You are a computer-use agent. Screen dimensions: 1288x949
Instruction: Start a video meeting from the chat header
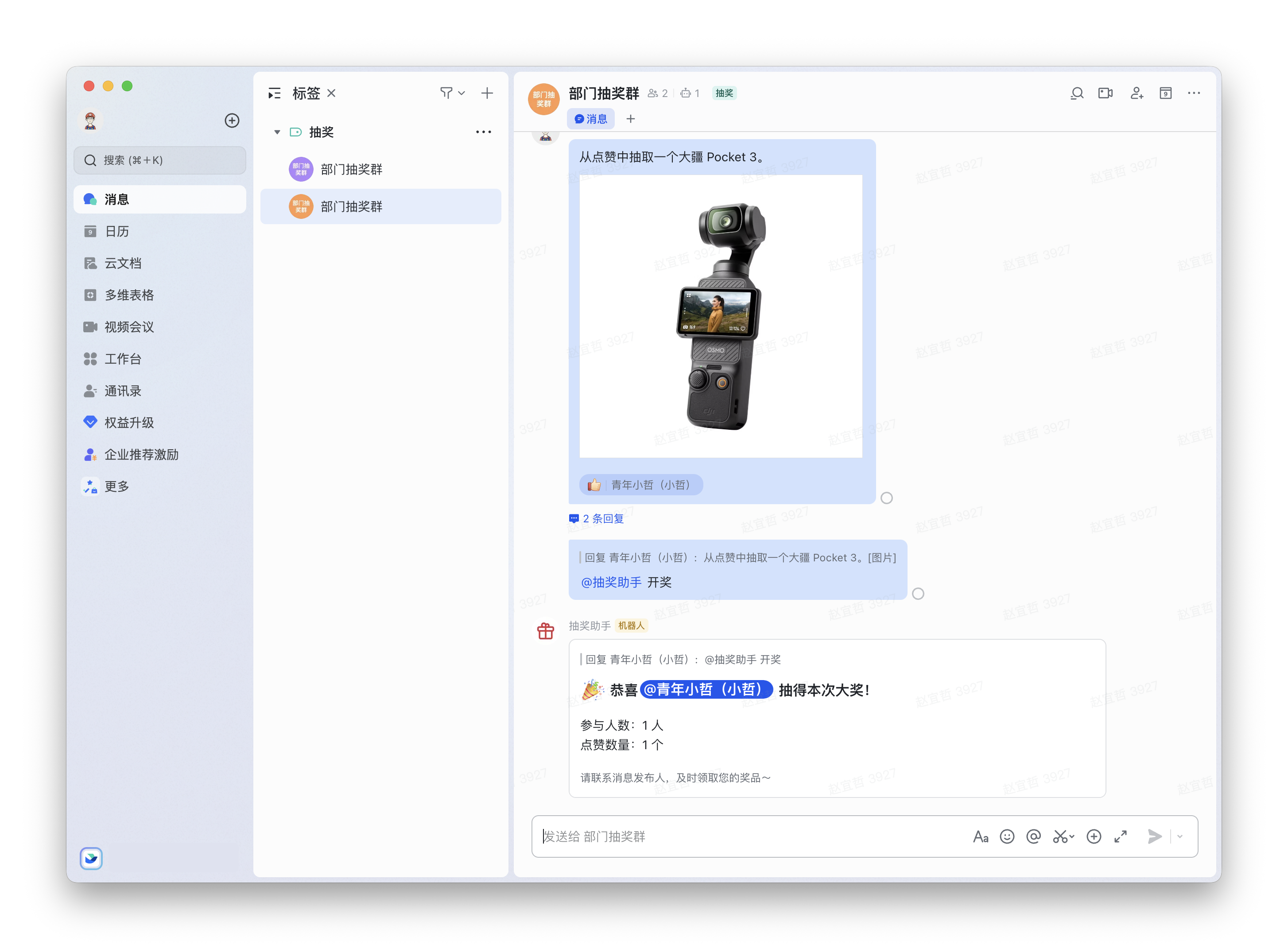pyautogui.click(x=1106, y=93)
